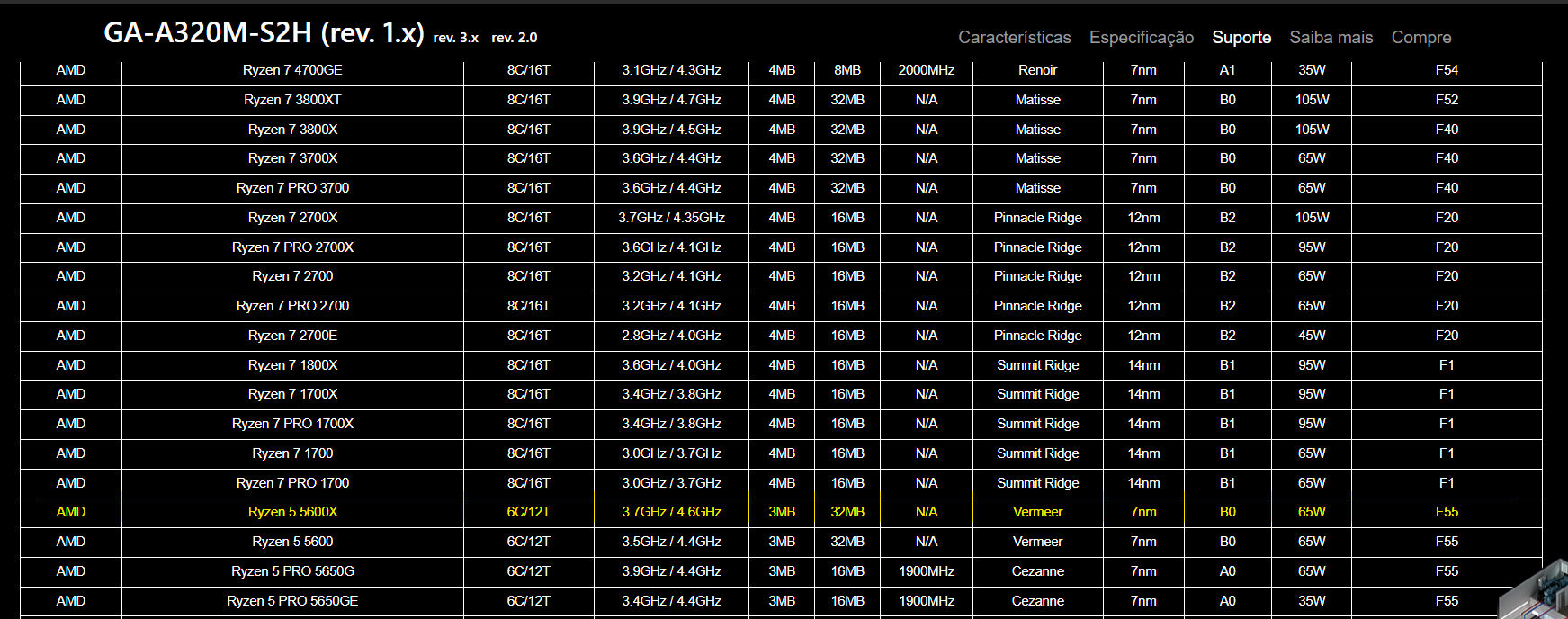Click 3.9GHz / 4.7GHz frequency cell
Viewport: 1568px width, 619px height.
point(671,100)
